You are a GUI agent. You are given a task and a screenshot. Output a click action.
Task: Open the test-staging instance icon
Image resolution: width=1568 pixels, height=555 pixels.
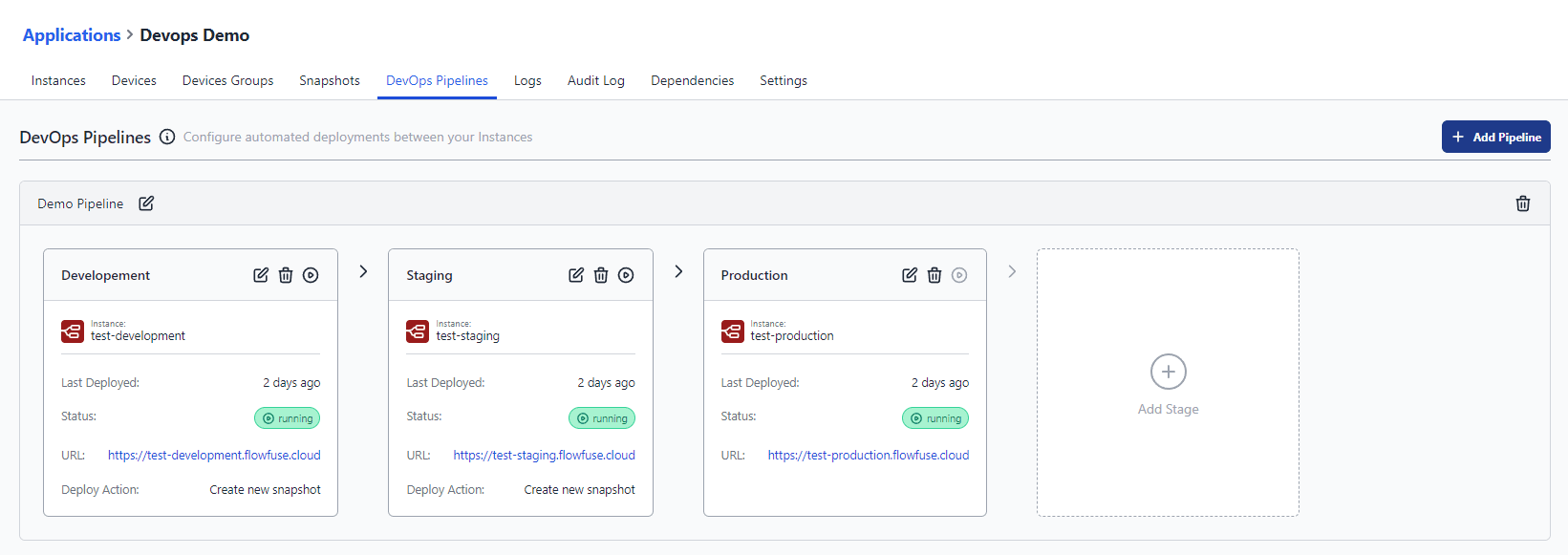coord(418,331)
